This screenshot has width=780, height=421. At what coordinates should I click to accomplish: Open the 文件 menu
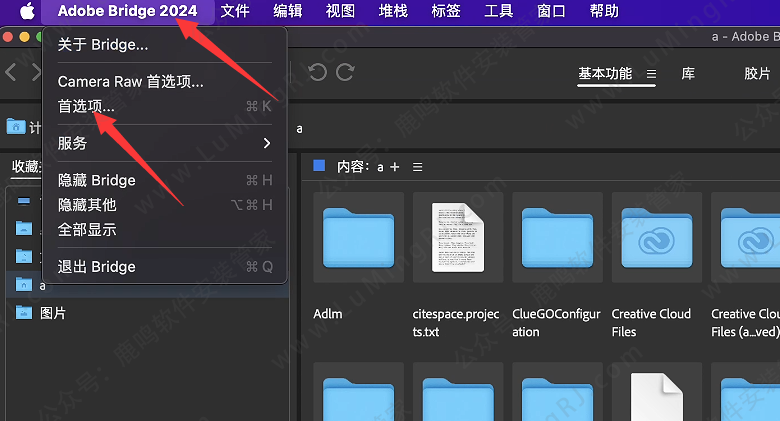pyautogui.click(x=235, y=11)
